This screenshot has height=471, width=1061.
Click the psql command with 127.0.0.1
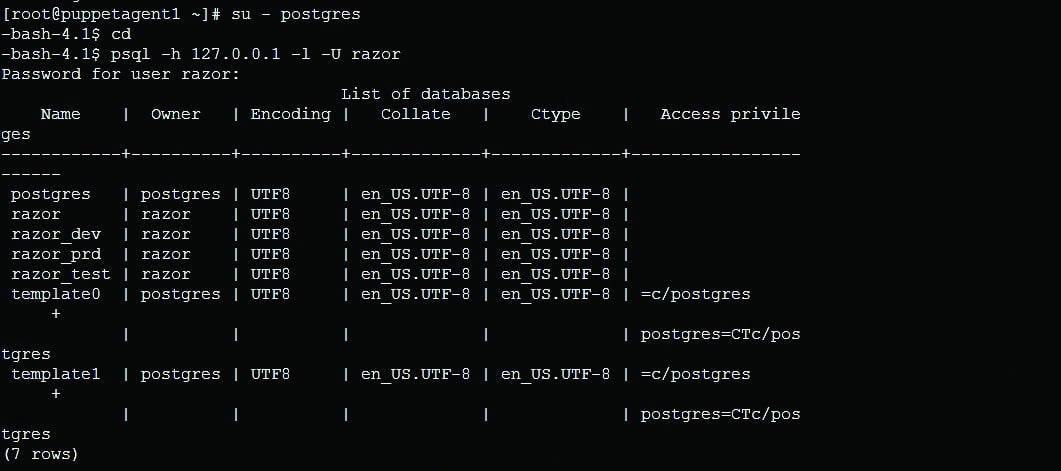[x=250, y=54]
